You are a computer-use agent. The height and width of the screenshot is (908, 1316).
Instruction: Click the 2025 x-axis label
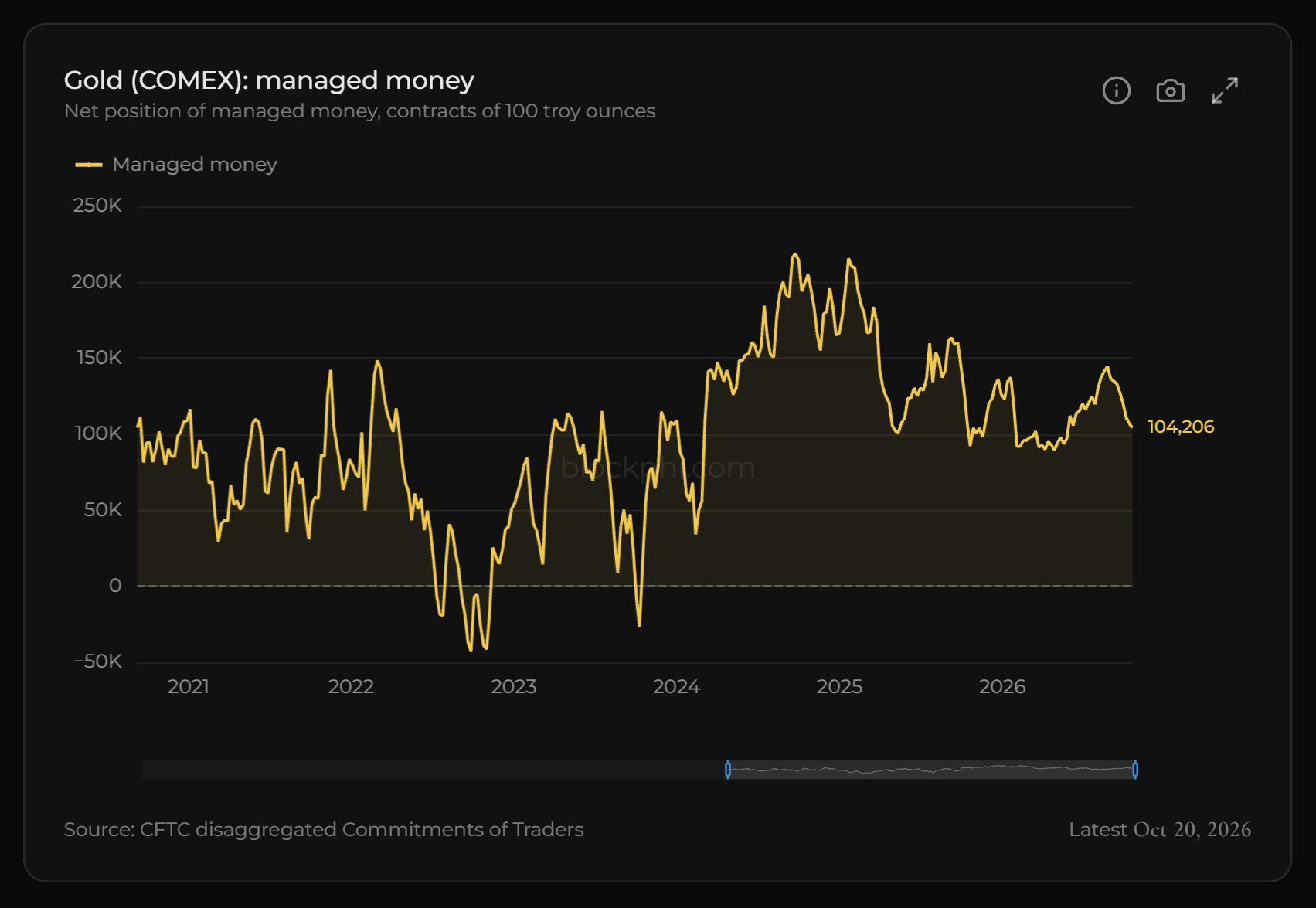point(840,687)
